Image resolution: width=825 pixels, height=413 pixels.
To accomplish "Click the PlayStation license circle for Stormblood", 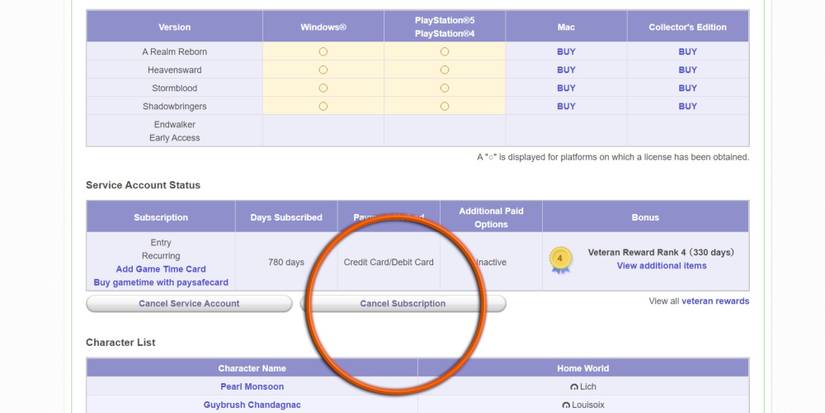I will click(x=444, y=88).
